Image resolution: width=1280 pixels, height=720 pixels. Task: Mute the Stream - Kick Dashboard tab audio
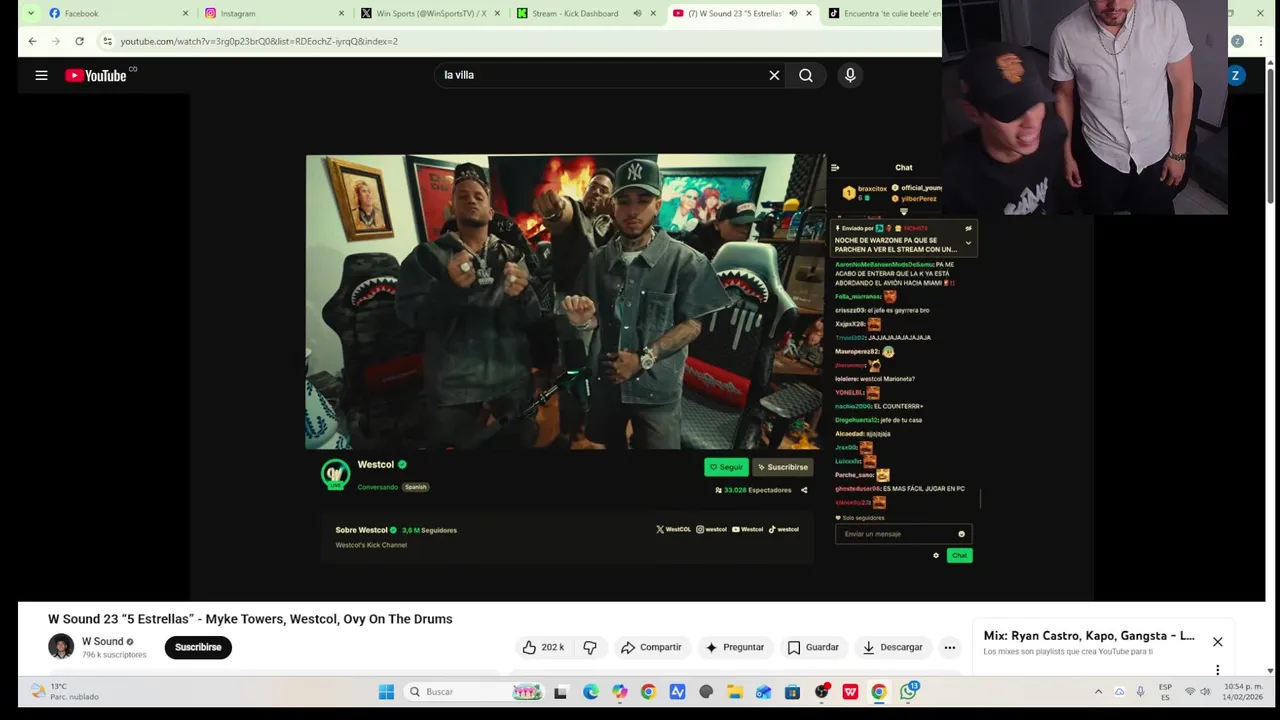coord(637,13)
